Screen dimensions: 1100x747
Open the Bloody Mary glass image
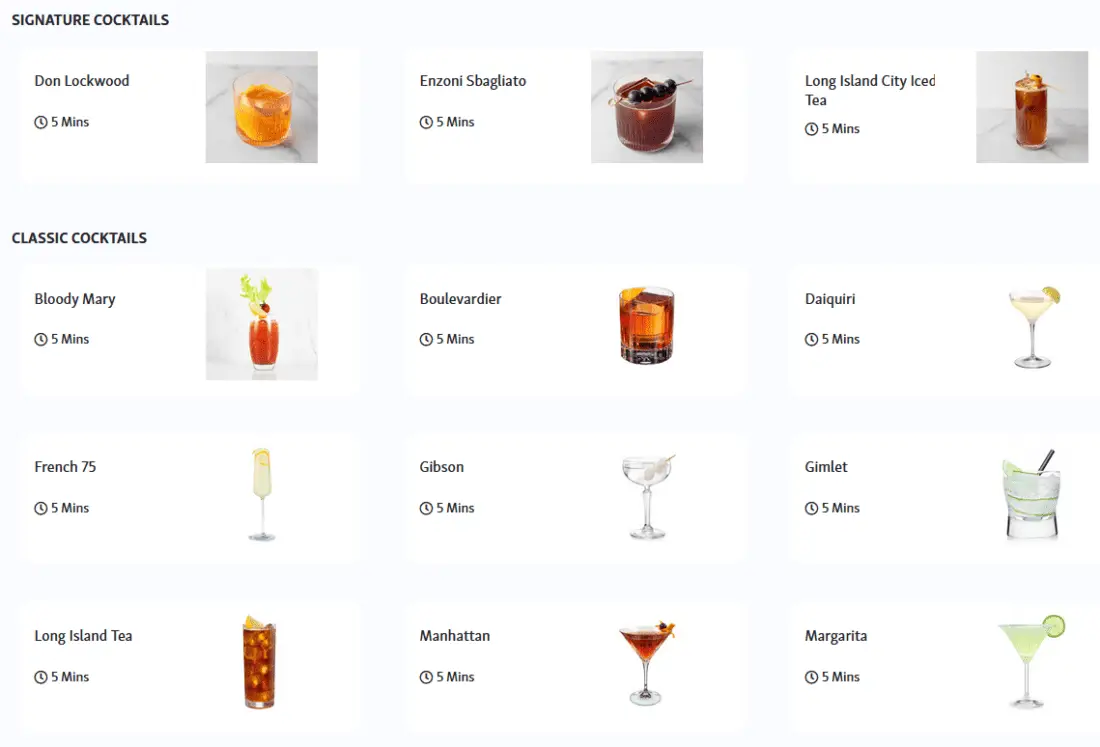pos(262,324)
